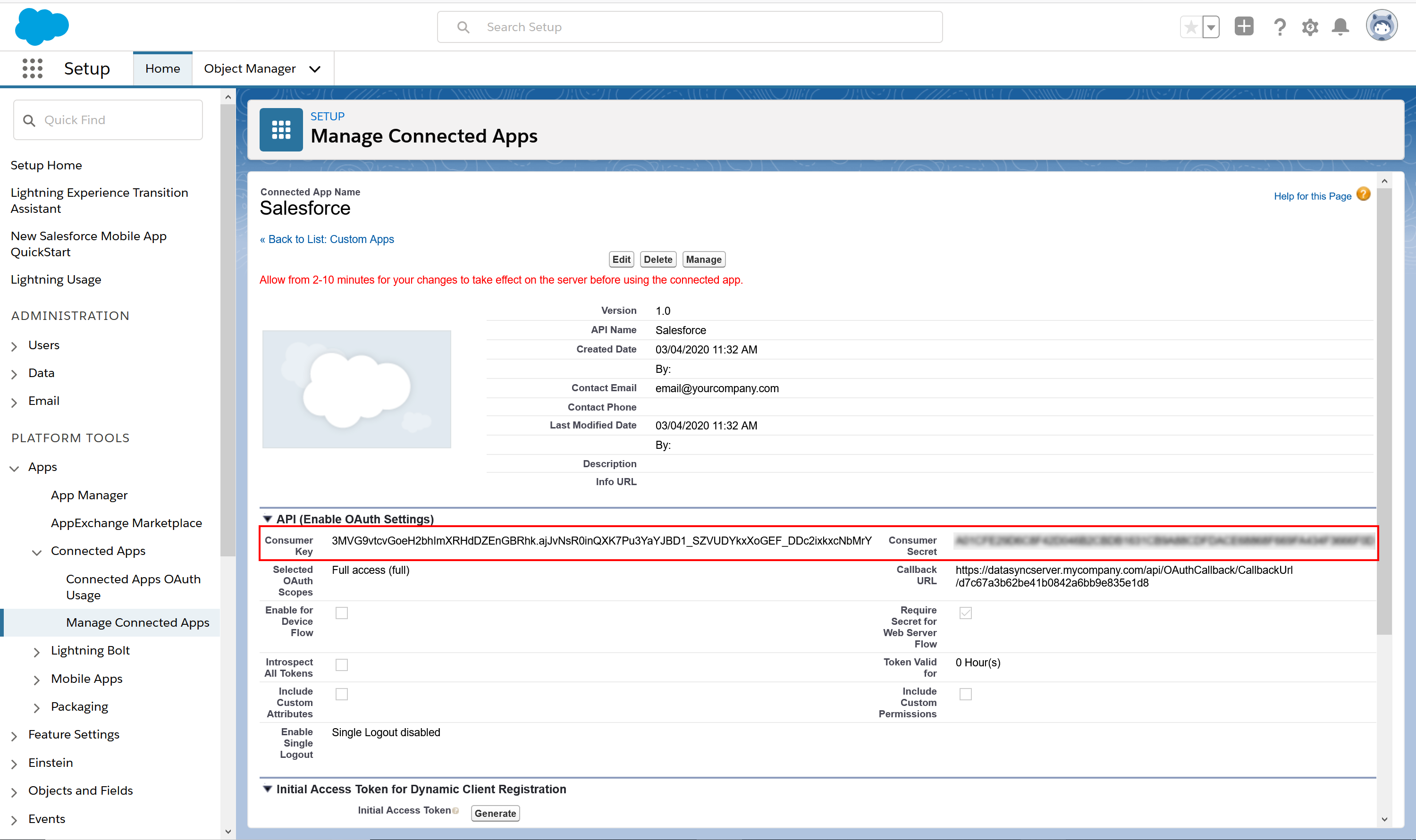Toggle Include Custom Permissions checkbox
The height and width of the screenshot is (840, 1416).
965,694
